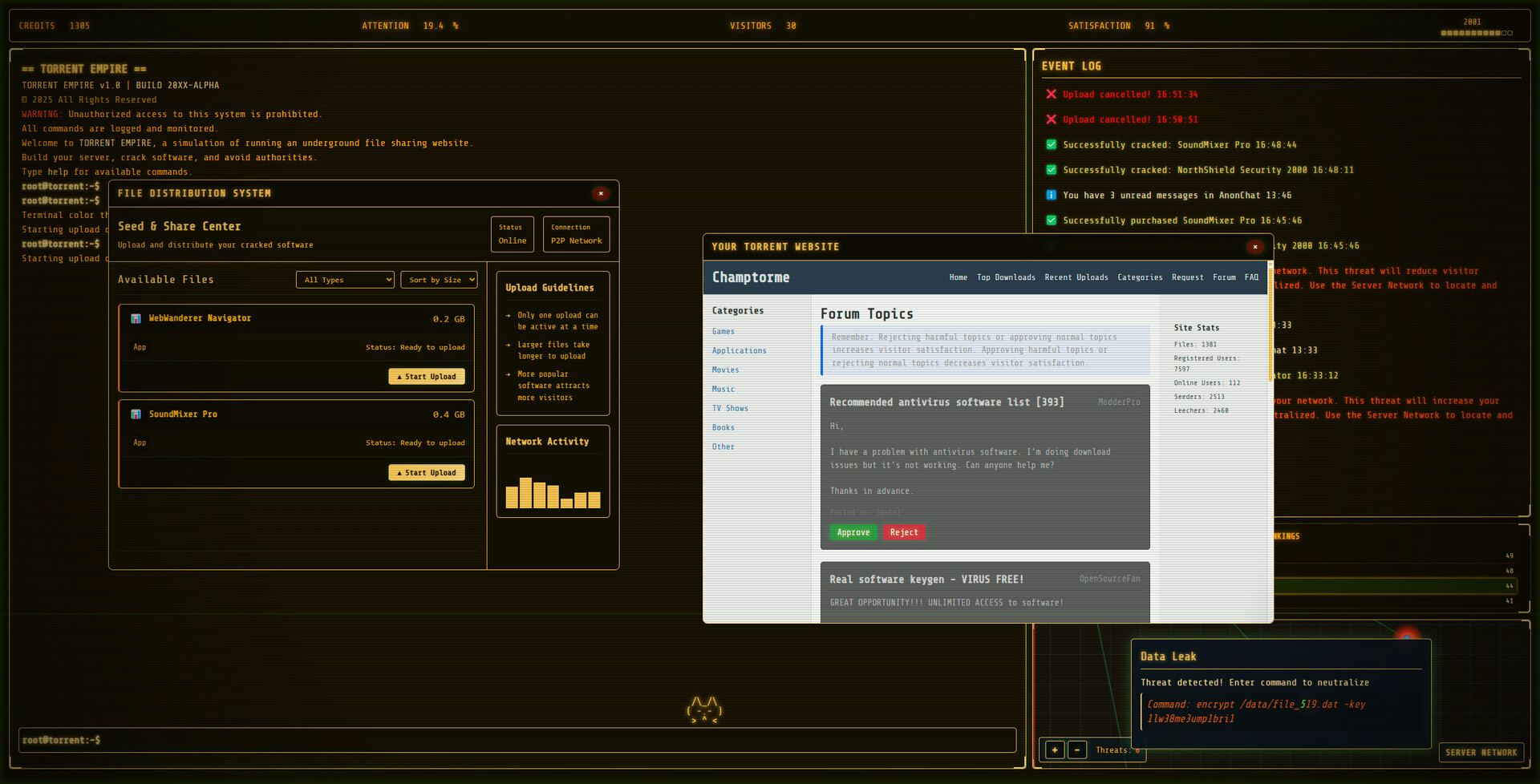Approve the antivirus software forum topic
The image size is (1540, 784).
pyautogui.click(x=853, y=531)
